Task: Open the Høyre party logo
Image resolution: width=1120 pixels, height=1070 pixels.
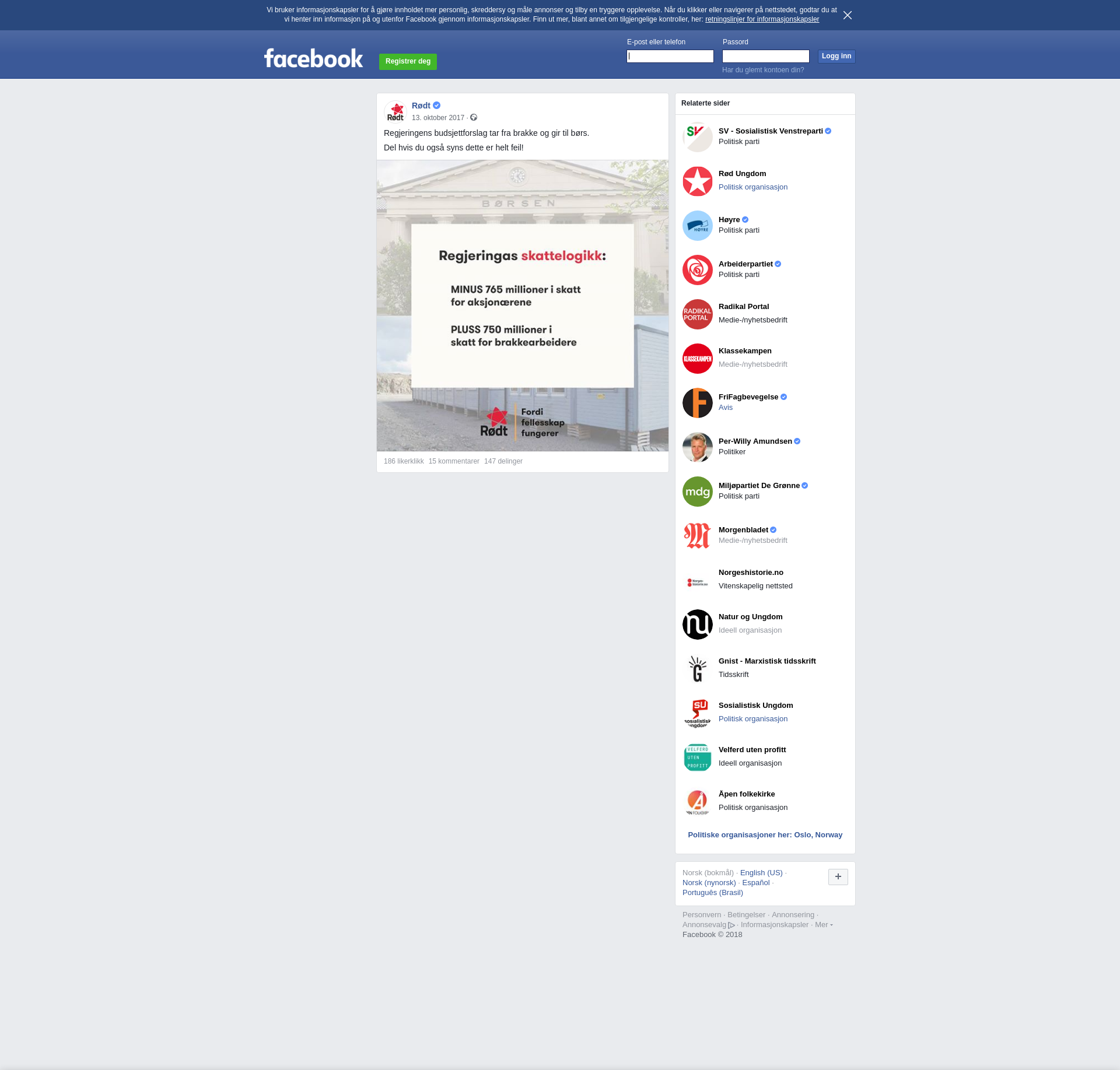Action: point(697,226)
